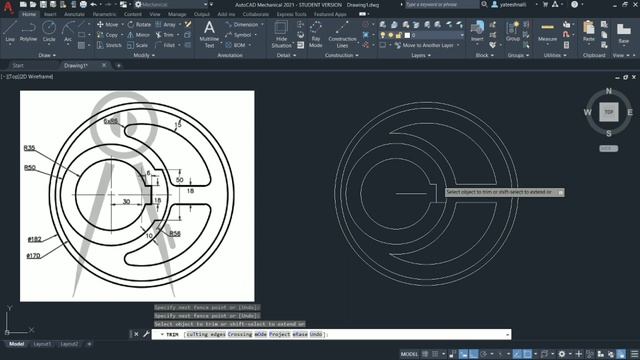Open the Multiline Text tool
640x360 pixels.
tap(209, 34)
